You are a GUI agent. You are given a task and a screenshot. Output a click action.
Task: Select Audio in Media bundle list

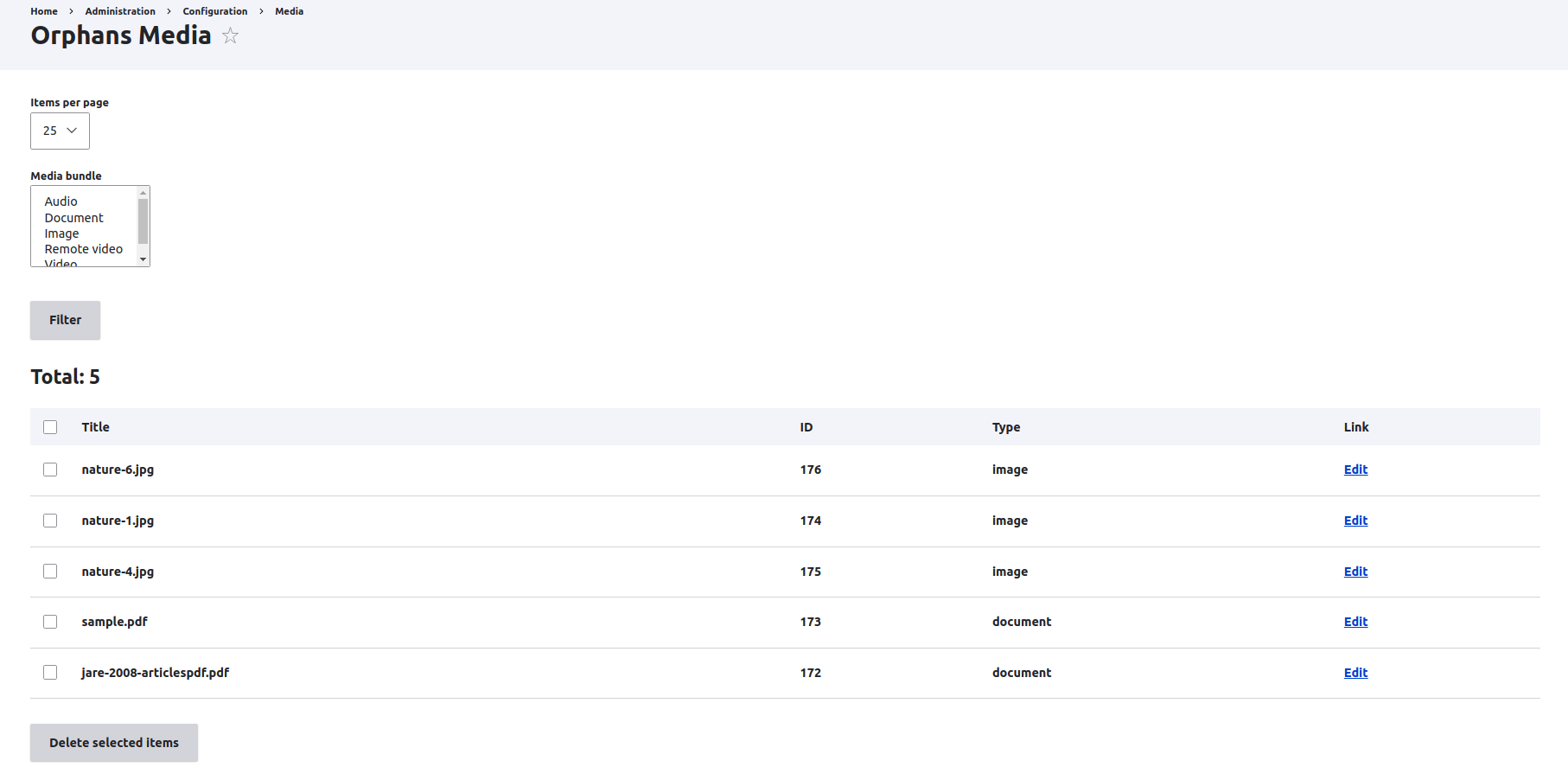[61, 201]
